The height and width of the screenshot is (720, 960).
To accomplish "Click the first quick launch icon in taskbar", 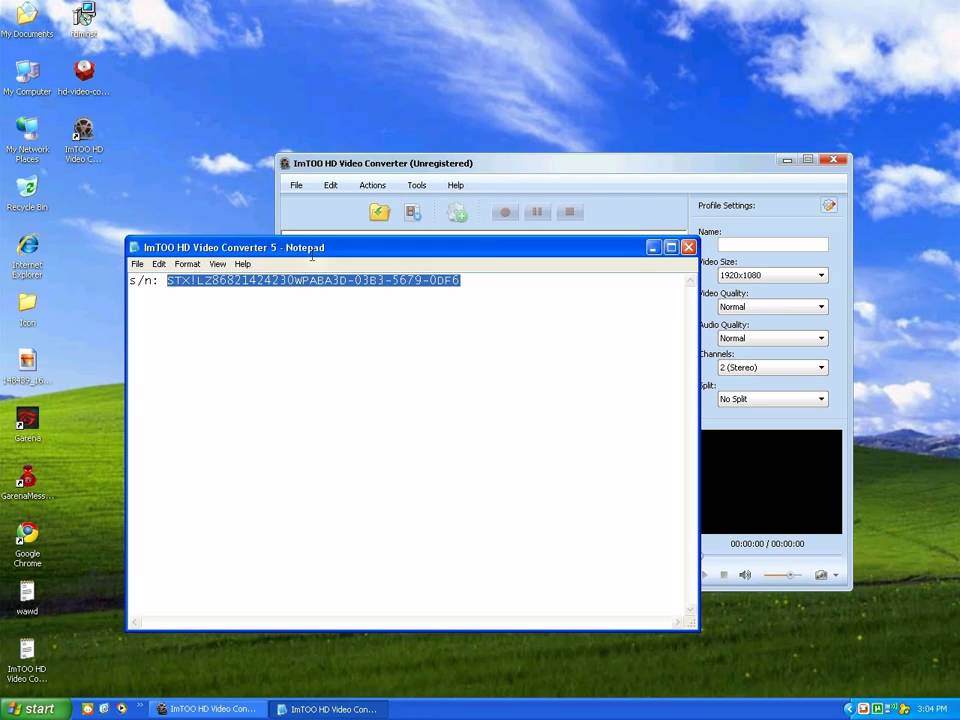I will [x=88, y=709].
